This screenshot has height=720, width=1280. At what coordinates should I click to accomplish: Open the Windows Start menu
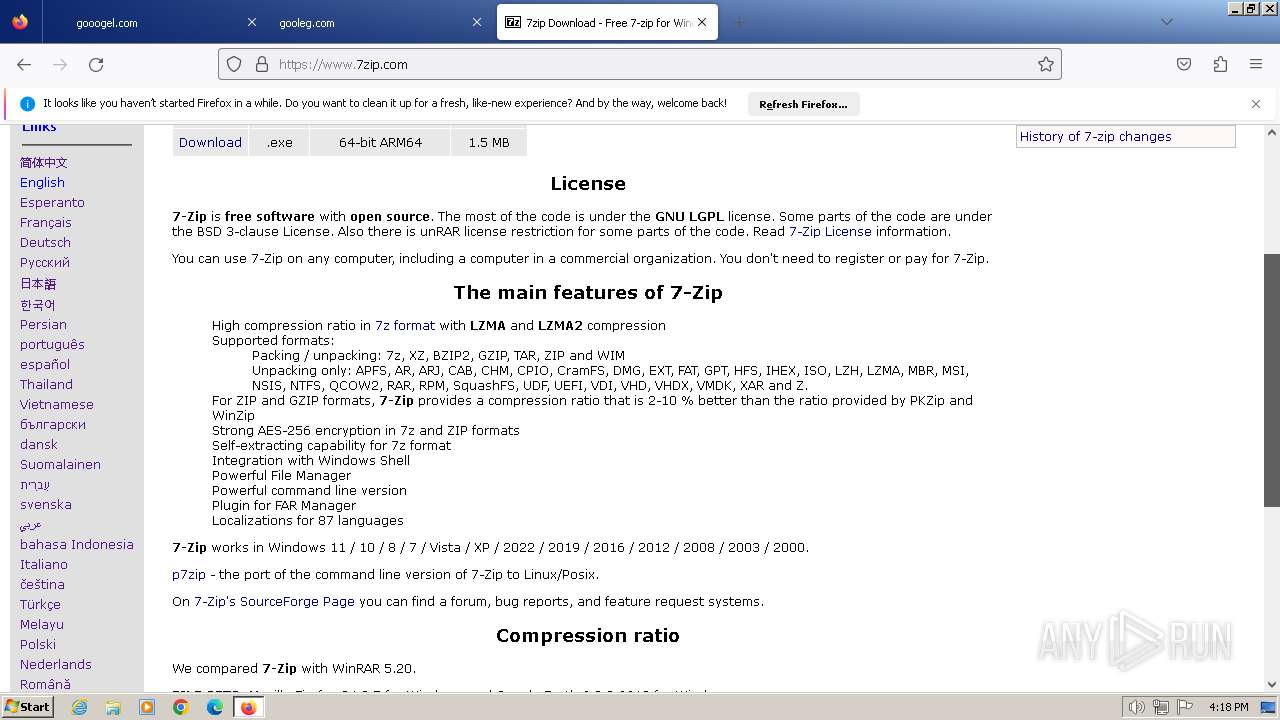pos(28,707)
